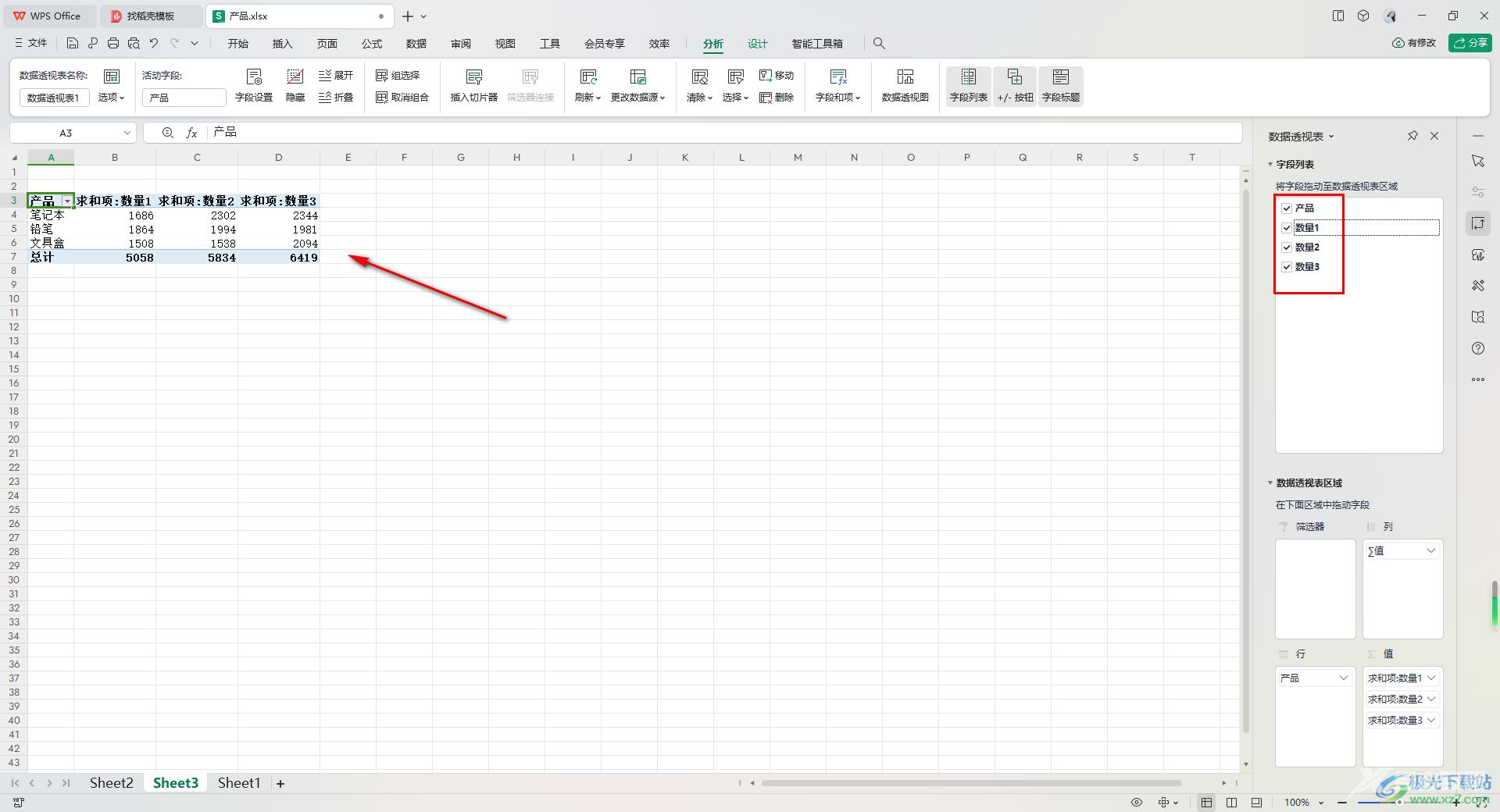
Task: Open the 数据 ribbon tab
Action: click(416, 44)
